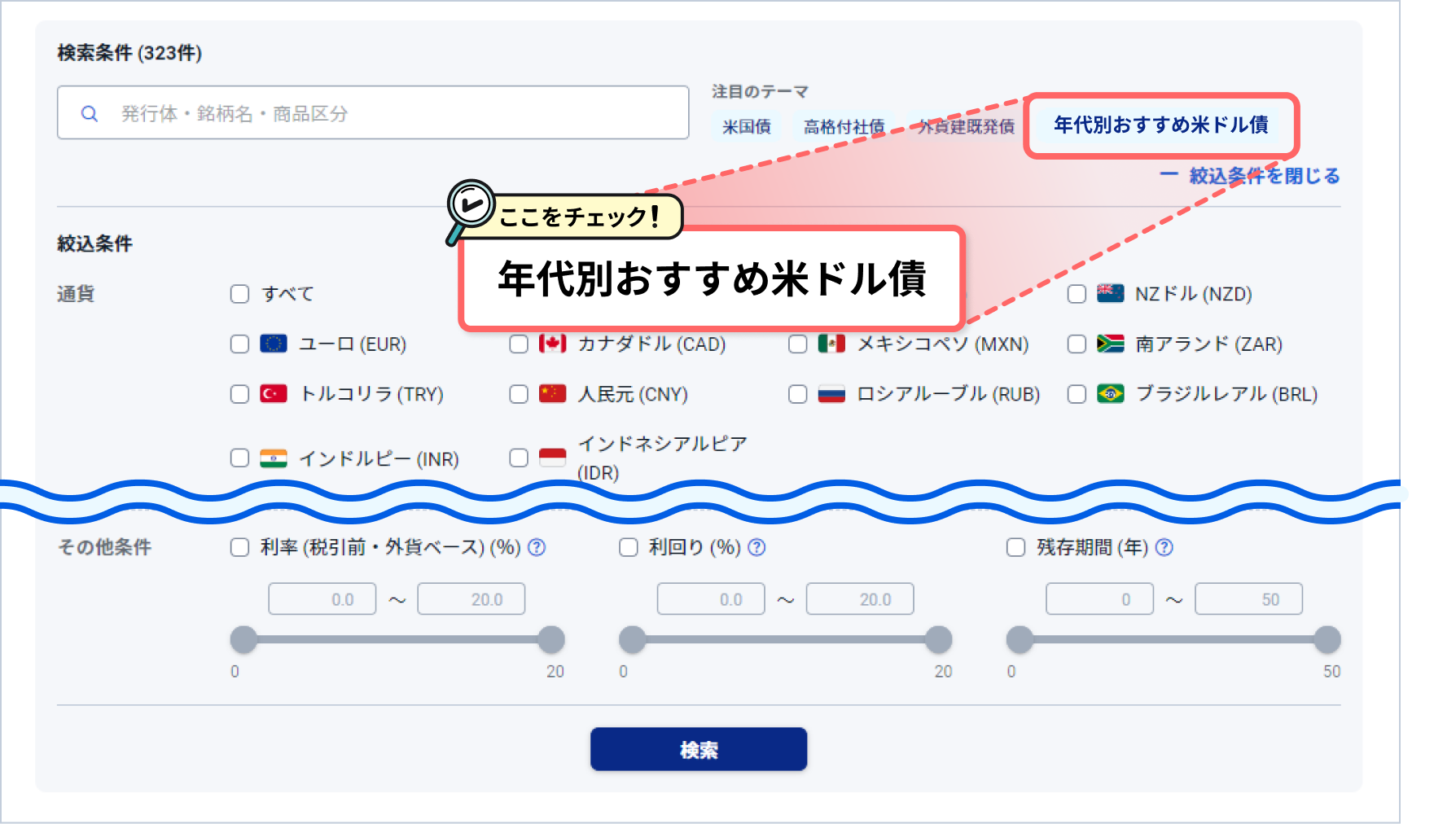Image resolution: width=1456 pixels, height=824 pixels.
Task: Click help icon next to 利率 (税引前・外貨ベース)
Action: click(x=537, y=548)
